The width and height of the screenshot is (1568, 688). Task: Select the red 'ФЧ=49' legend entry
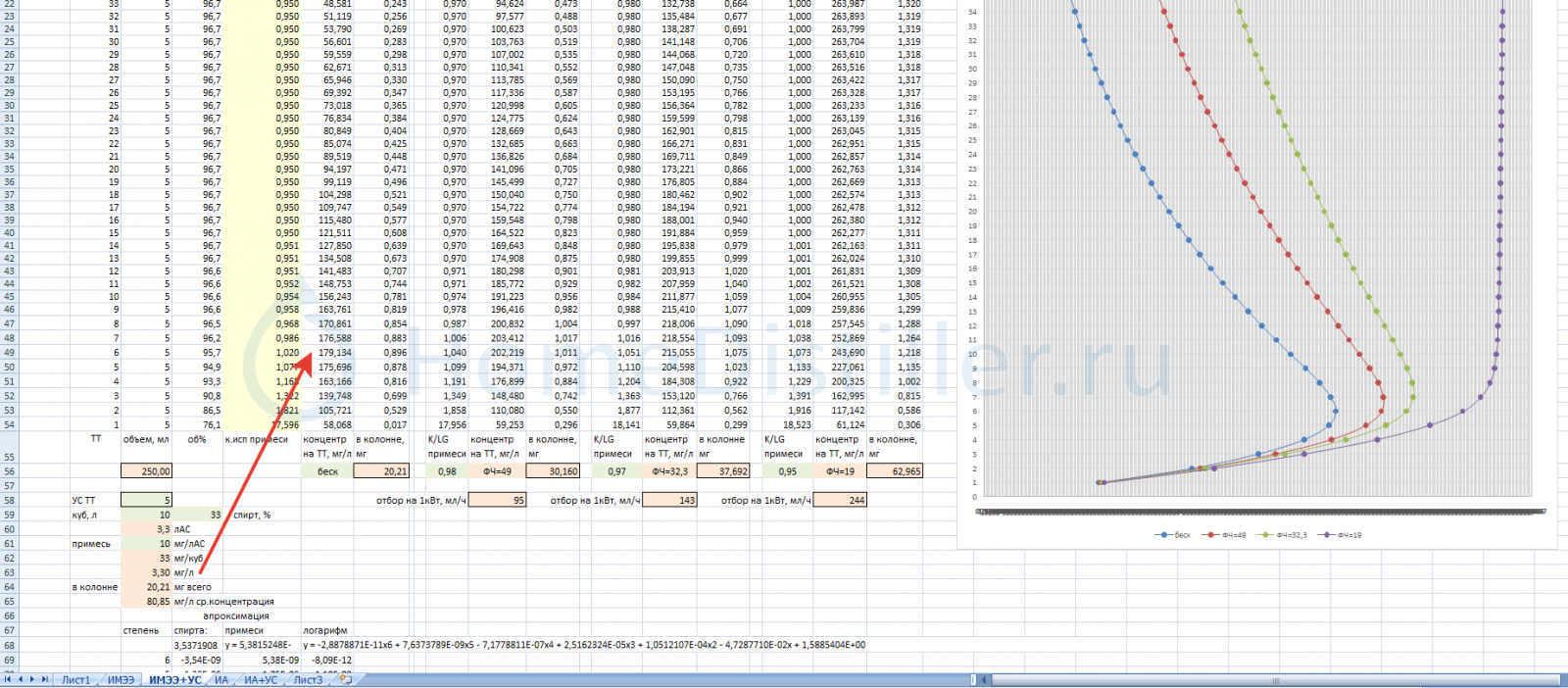(1226, 535)
